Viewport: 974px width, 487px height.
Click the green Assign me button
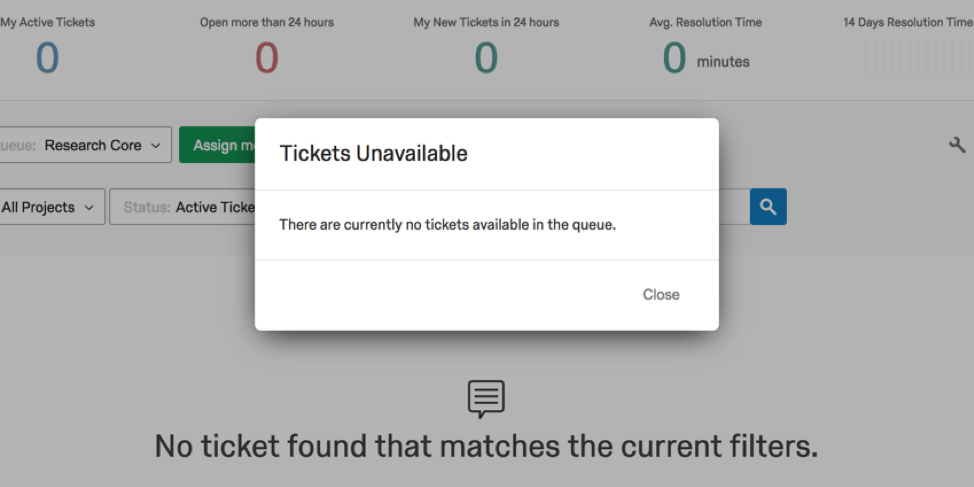[217, 145]
